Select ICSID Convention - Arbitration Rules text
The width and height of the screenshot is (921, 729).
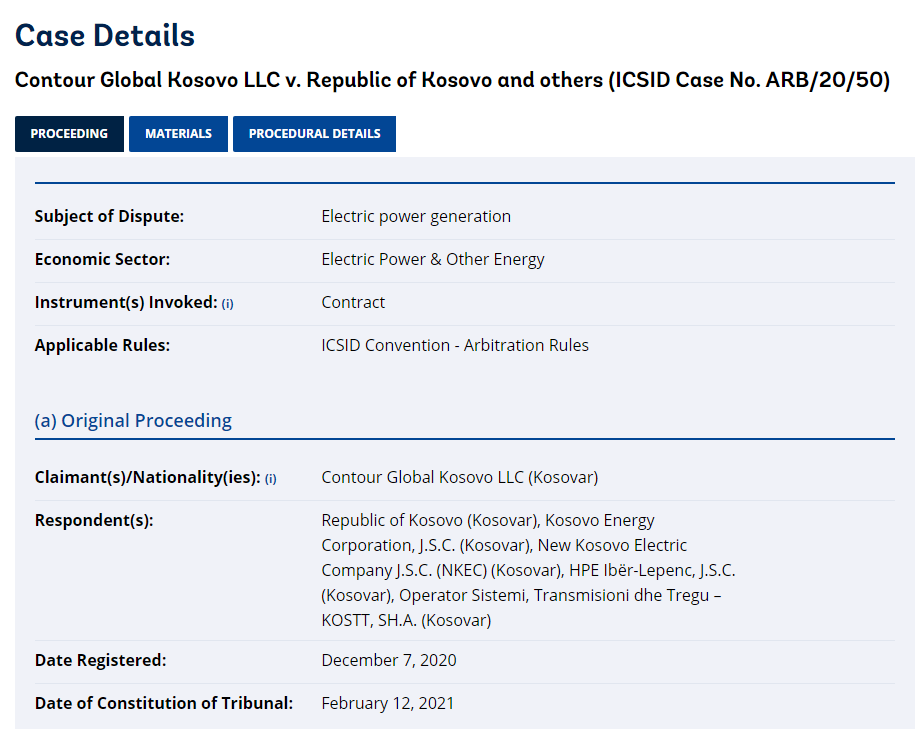(455, 345)
